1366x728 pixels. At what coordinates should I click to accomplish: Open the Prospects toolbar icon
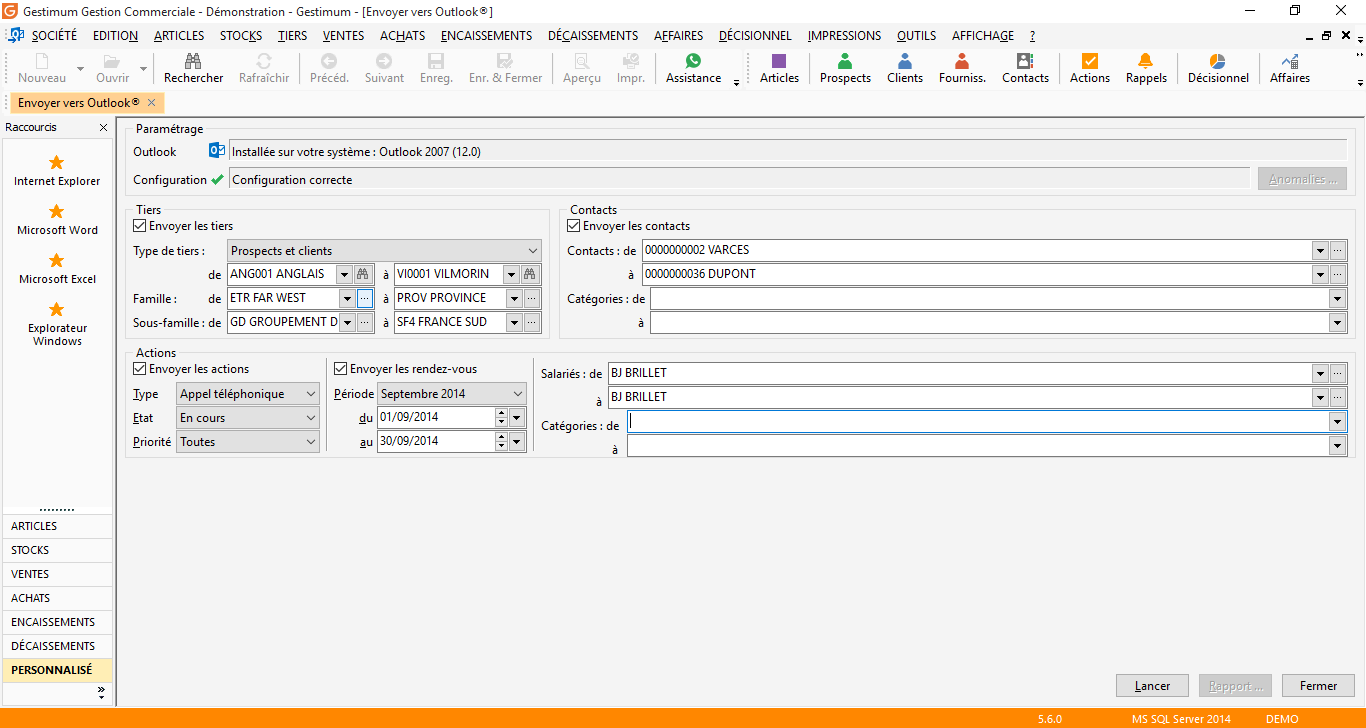coord(845,61)
